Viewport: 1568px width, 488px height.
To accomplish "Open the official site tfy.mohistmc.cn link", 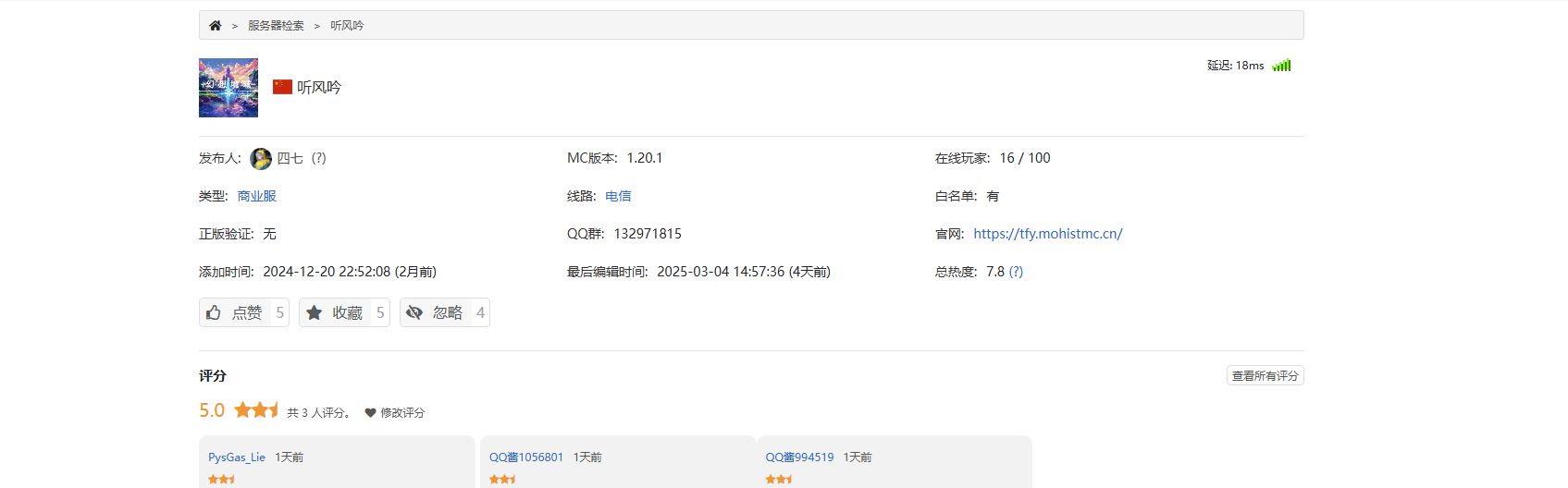I will (1047, 234).
